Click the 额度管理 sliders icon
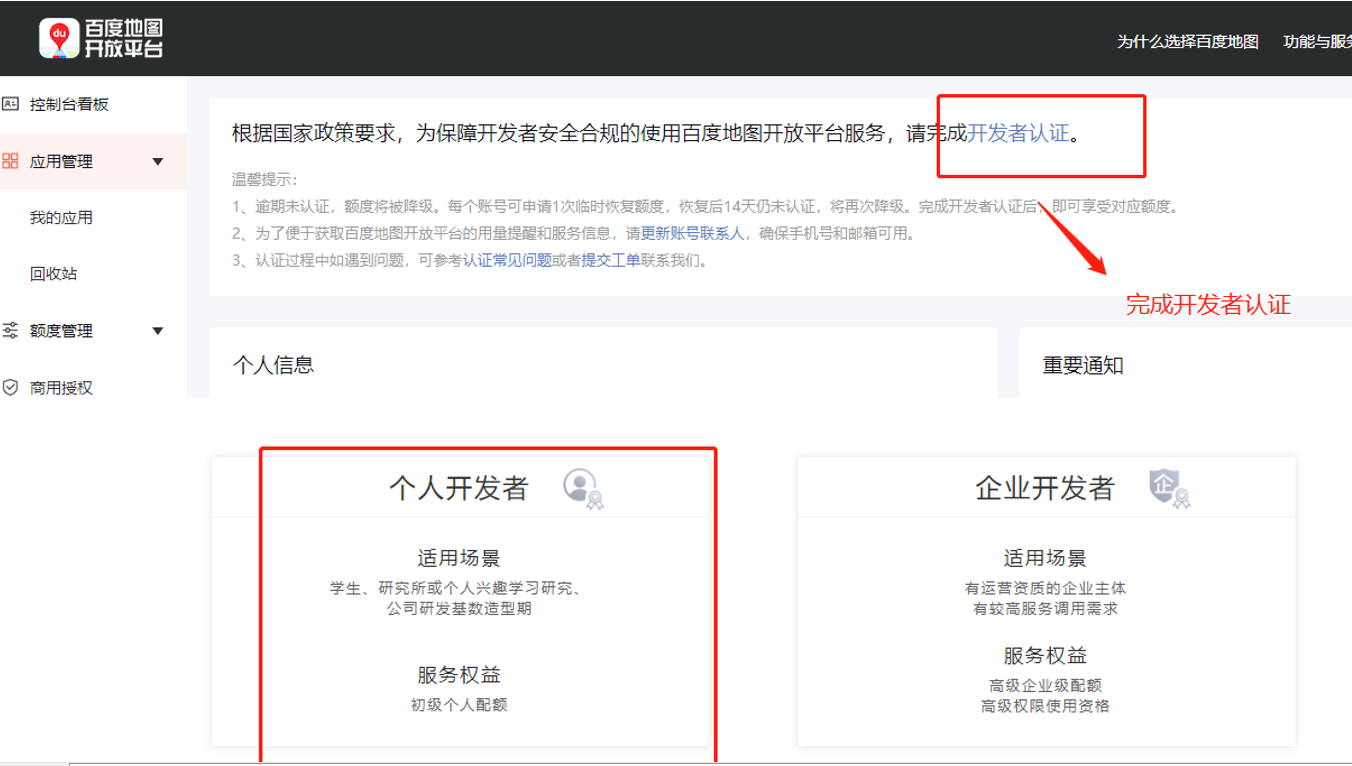Viewport: 1352px width, 766px height. tap(11, 330)
